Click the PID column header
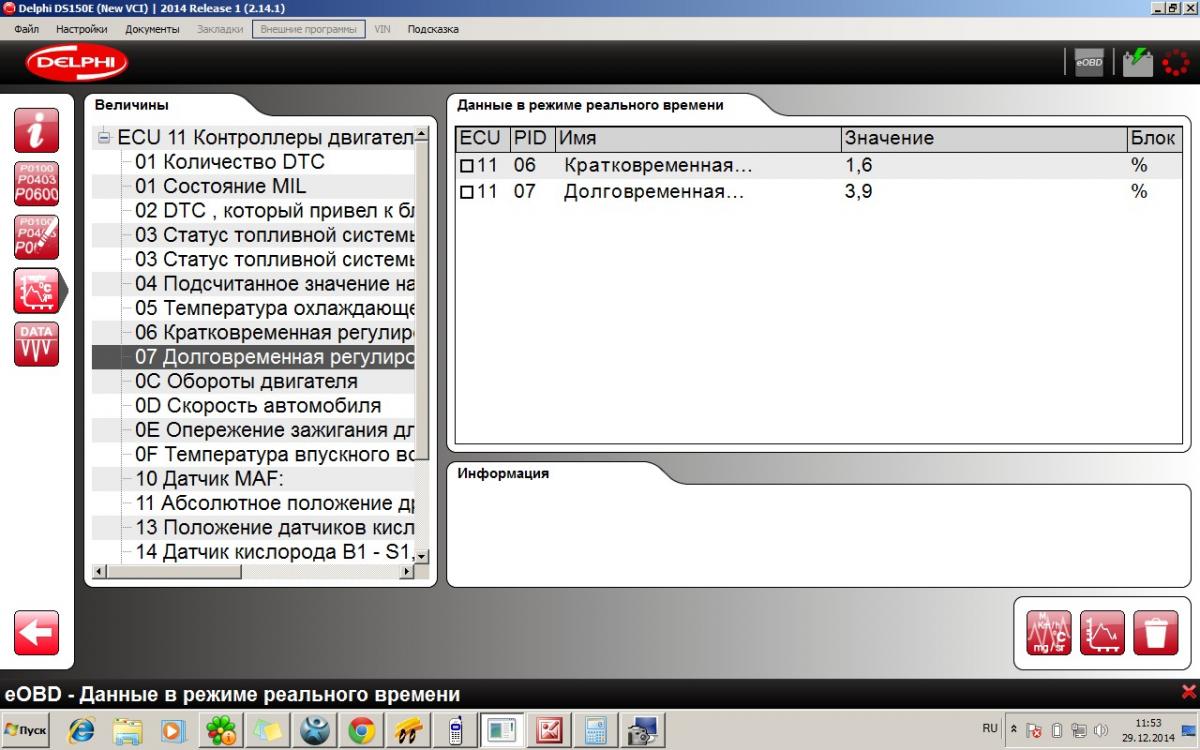The width and height of the screenshot is (1200, 750). [532, 139]
